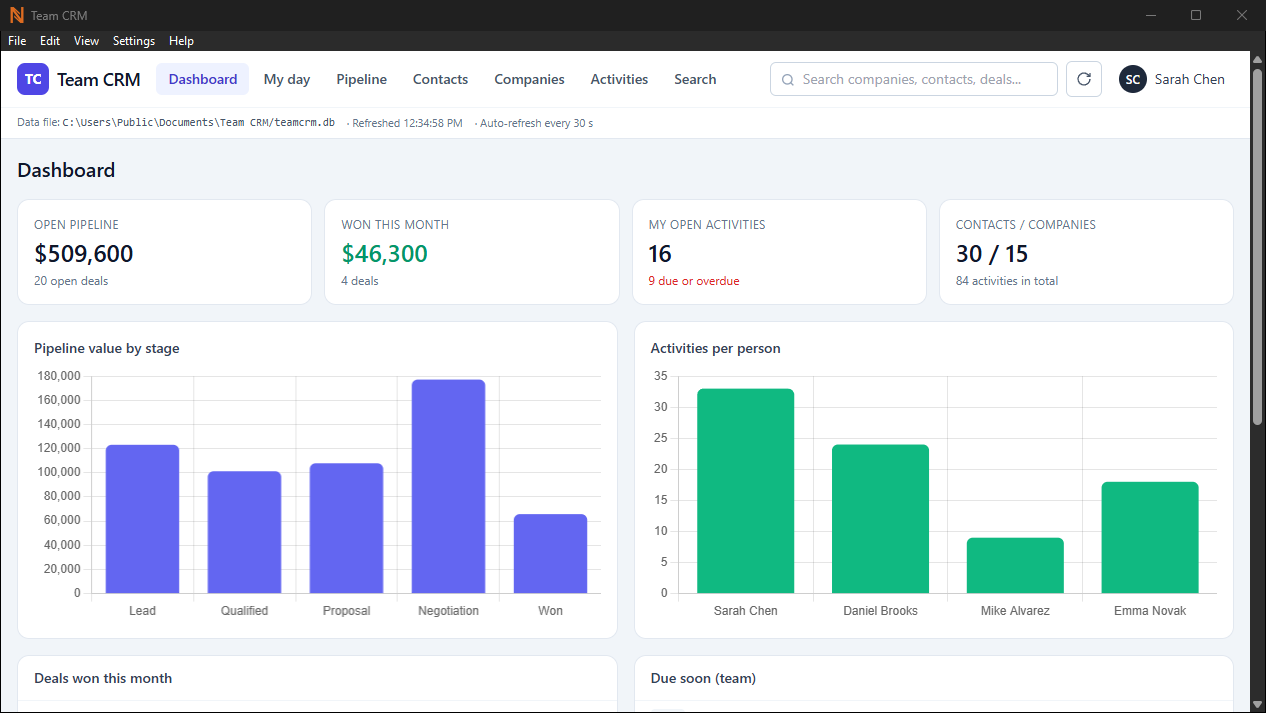Screen dimensions: 1266x713
Task: Open the Settings menu
Action: pos(134,41)
